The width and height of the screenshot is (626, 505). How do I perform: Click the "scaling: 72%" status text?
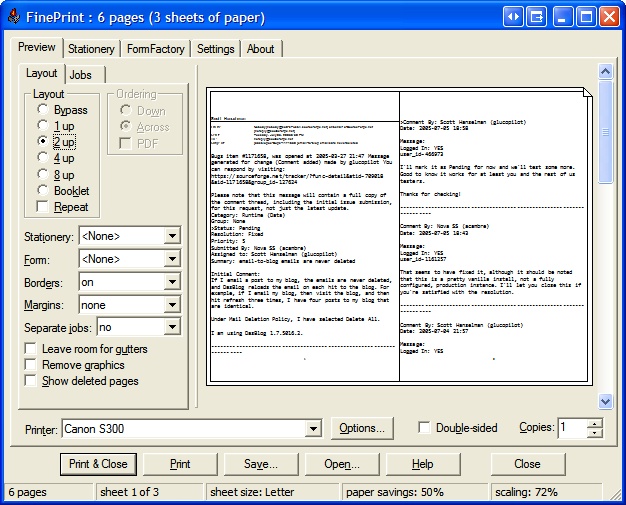tap(526, 492)
